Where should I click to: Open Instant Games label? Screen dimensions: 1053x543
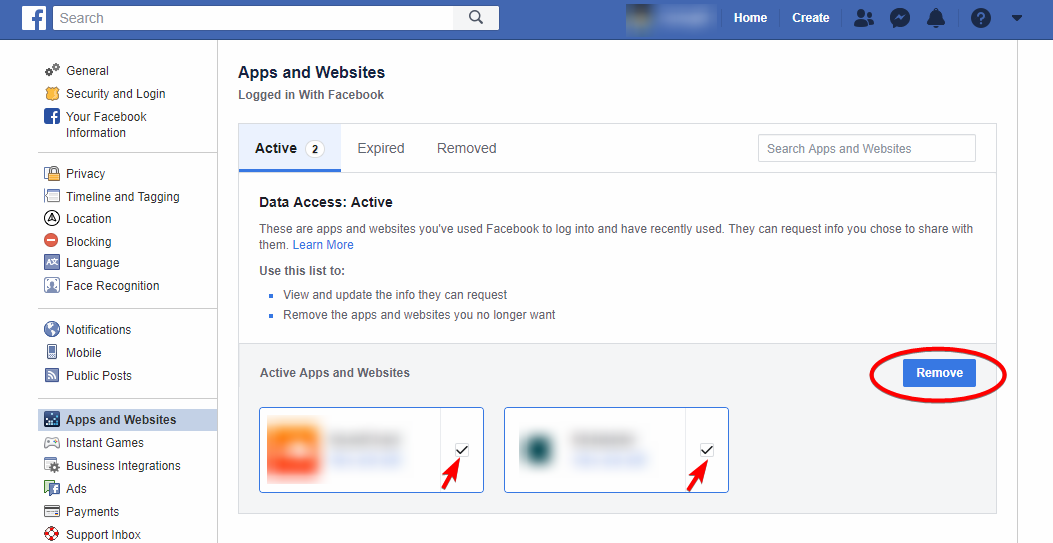click(105, 442)
